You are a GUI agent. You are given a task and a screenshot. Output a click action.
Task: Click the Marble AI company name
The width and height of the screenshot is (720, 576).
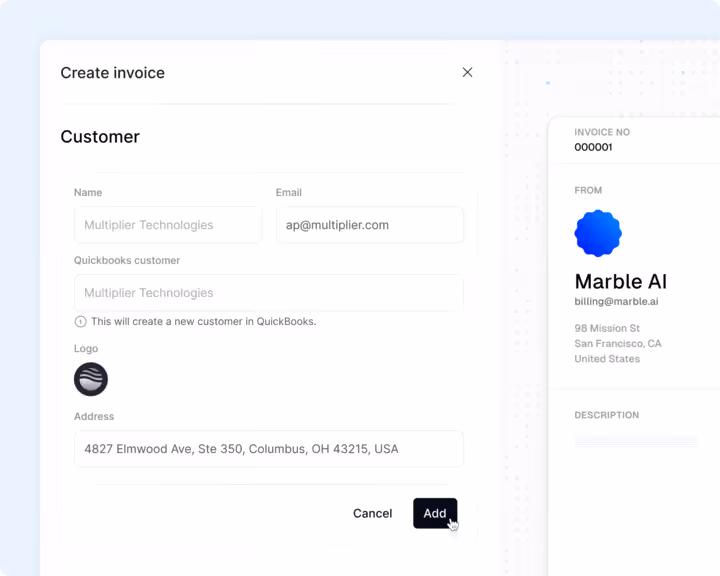pyautogui.click(x=621, y=281)
